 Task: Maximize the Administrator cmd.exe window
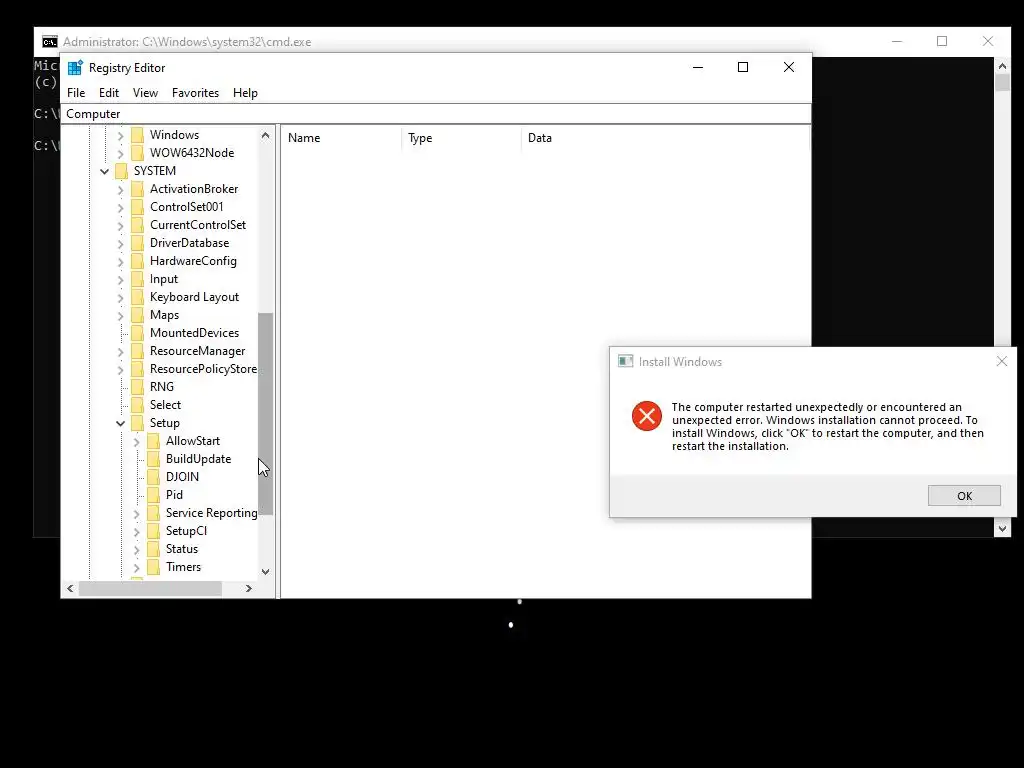tap(942, 41)
